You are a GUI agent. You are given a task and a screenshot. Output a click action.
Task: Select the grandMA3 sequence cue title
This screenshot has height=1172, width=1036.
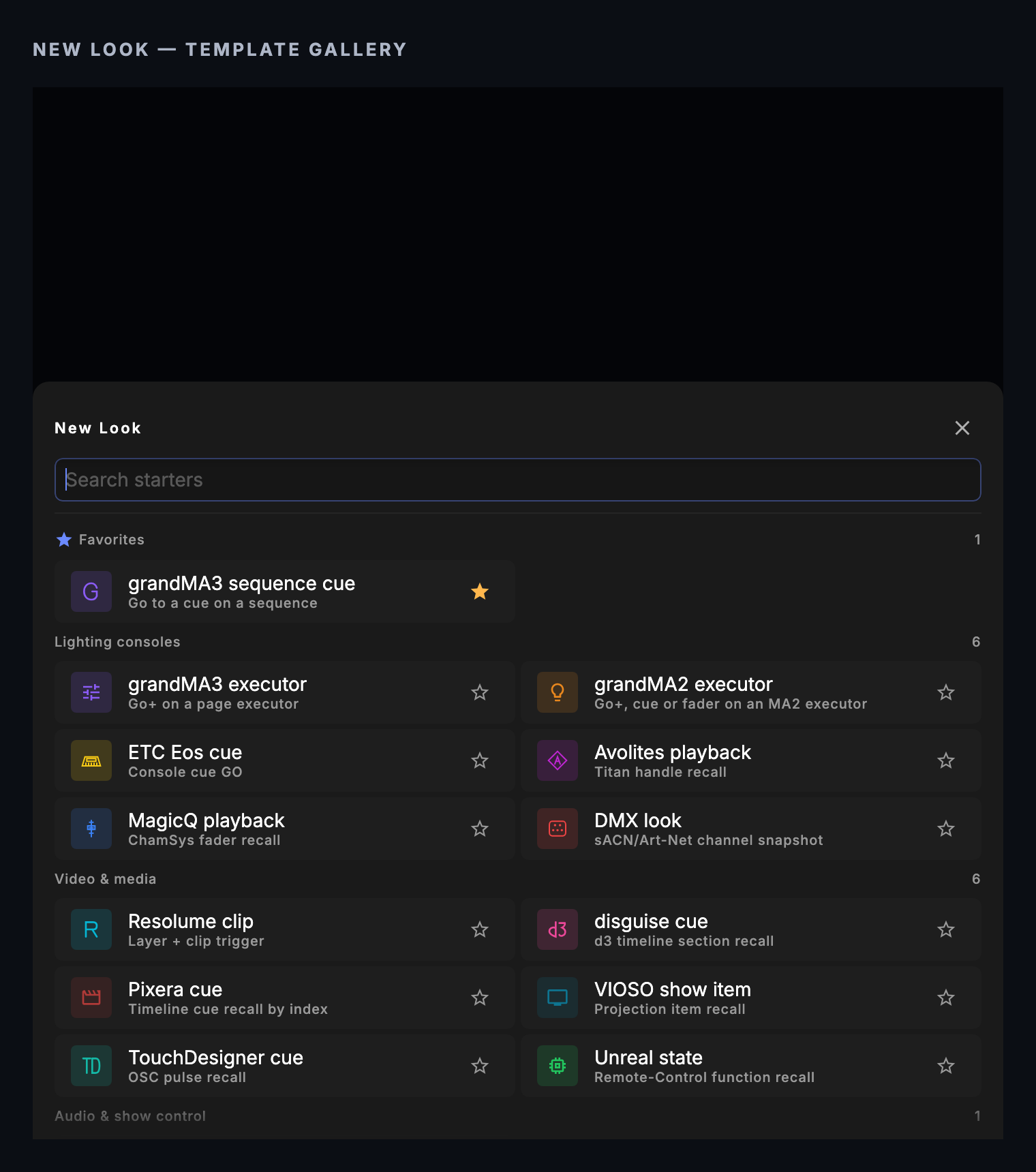242,583
